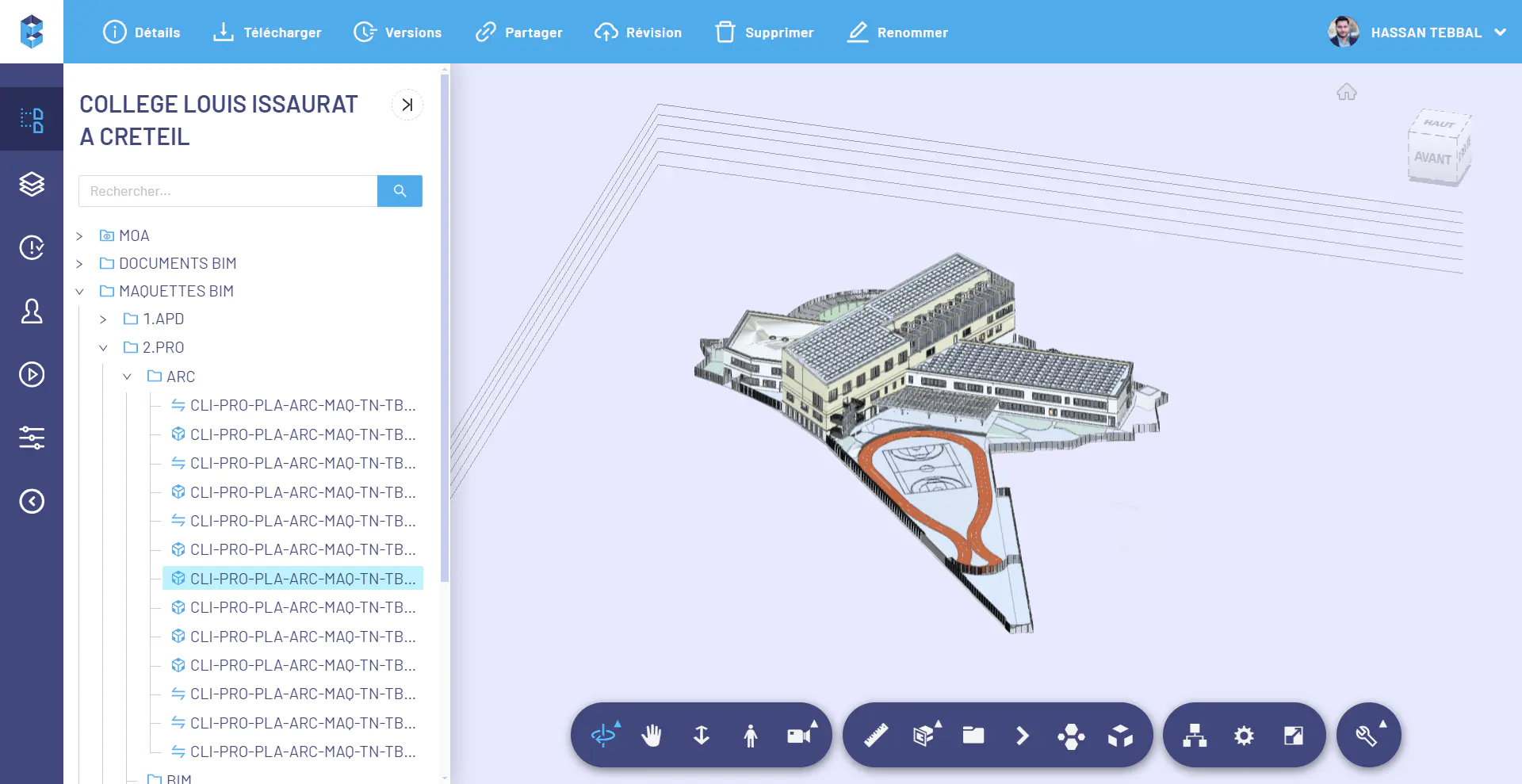Select the 2.PRO folder label
The height and width of the screenshot is (784, 1522).
[x=163, y=347]
